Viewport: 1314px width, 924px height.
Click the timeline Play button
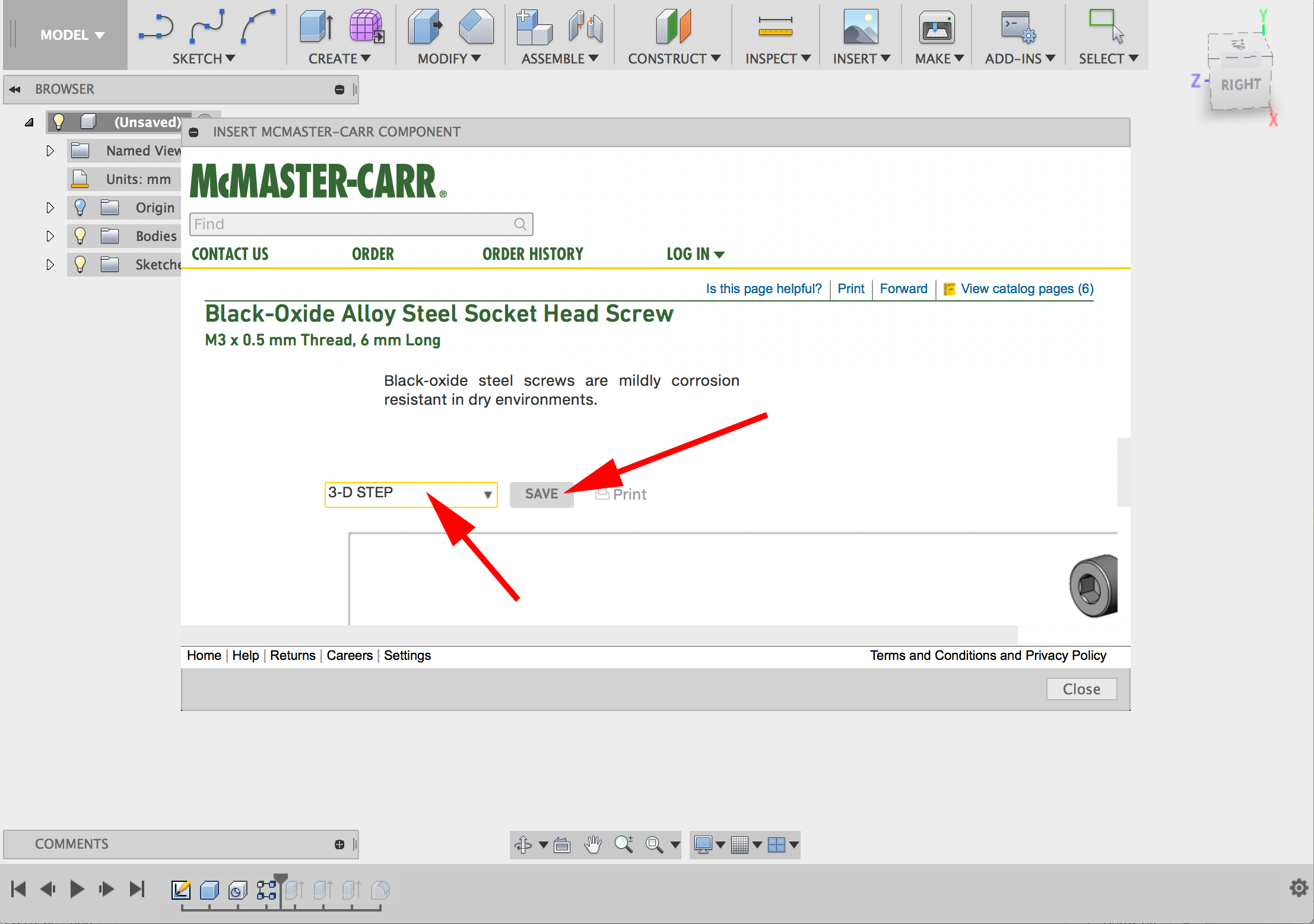click(77, 888)
